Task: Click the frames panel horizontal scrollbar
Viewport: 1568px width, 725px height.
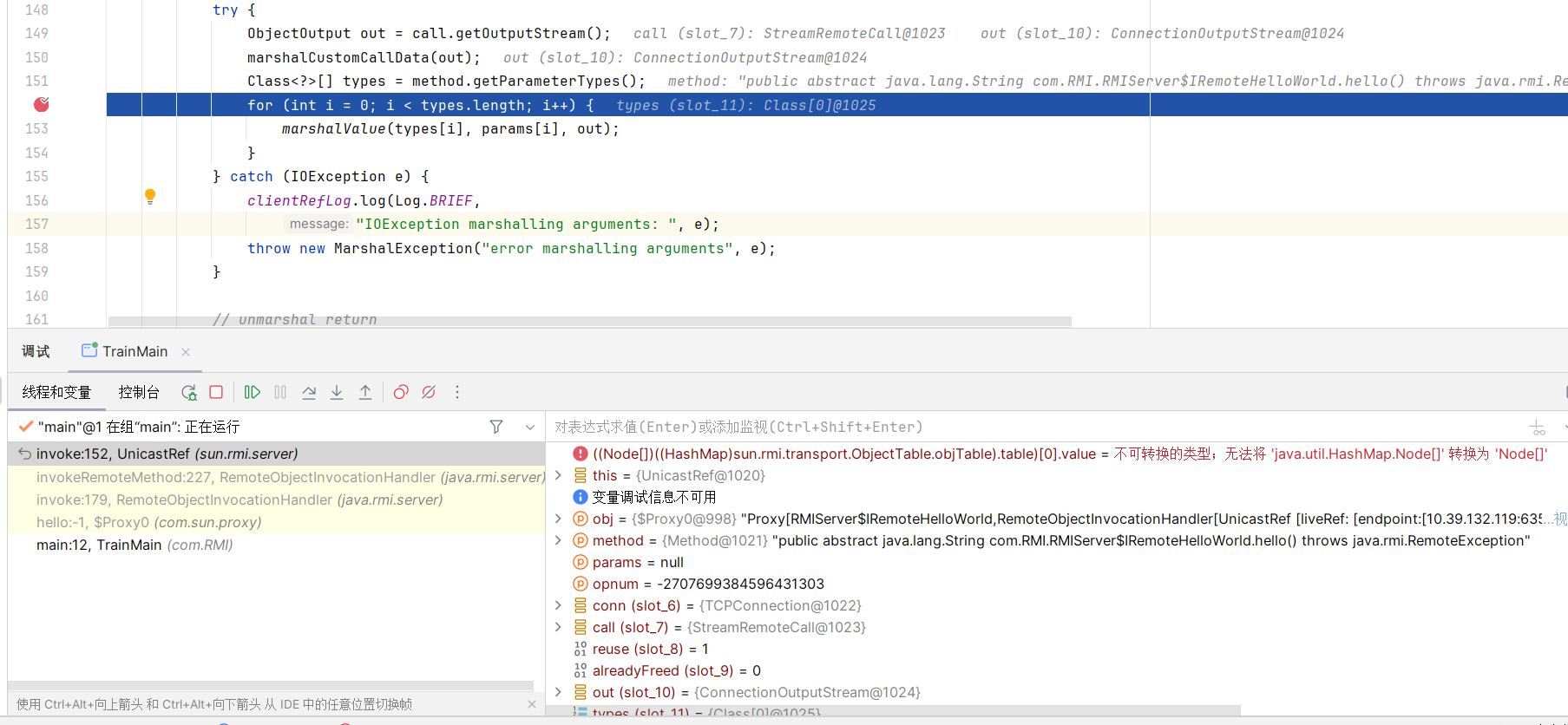Action: point(271,685)
